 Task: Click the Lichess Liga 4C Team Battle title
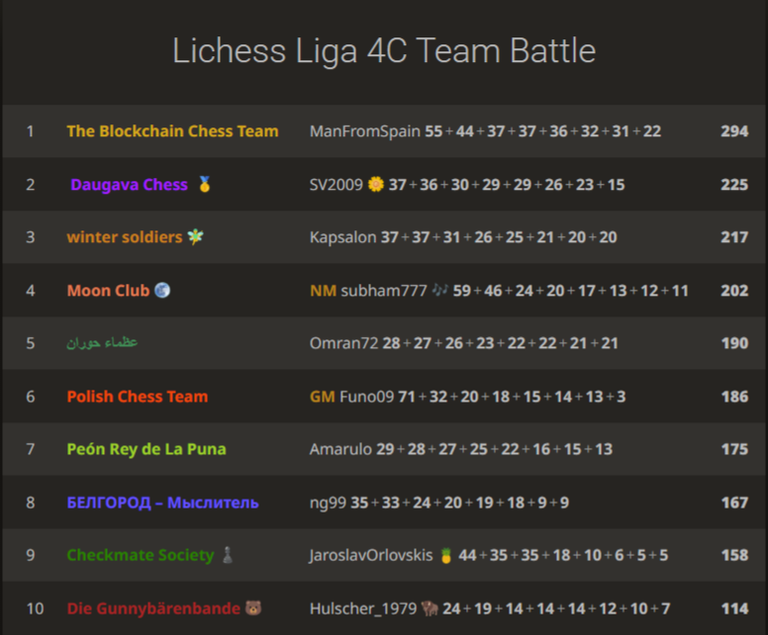pyautogui.click(x=384, y=50)
